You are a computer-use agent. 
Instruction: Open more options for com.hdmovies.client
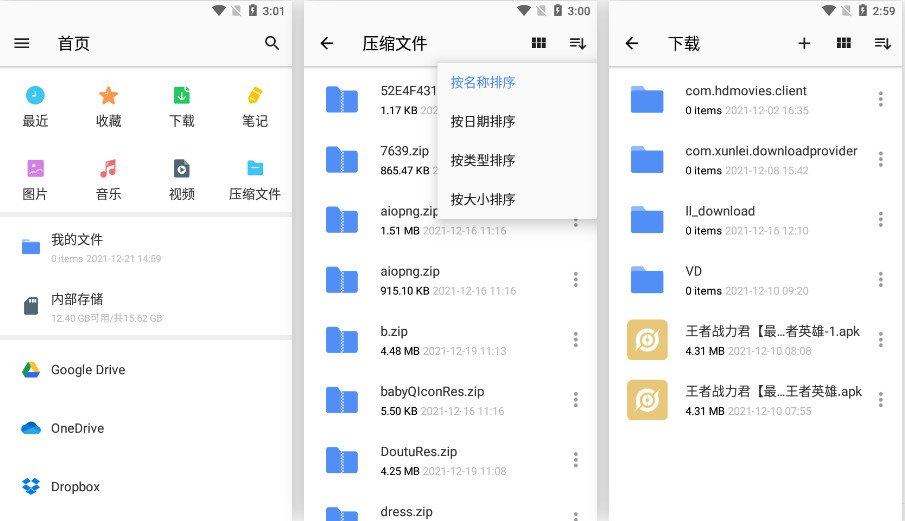coord(881,99)
